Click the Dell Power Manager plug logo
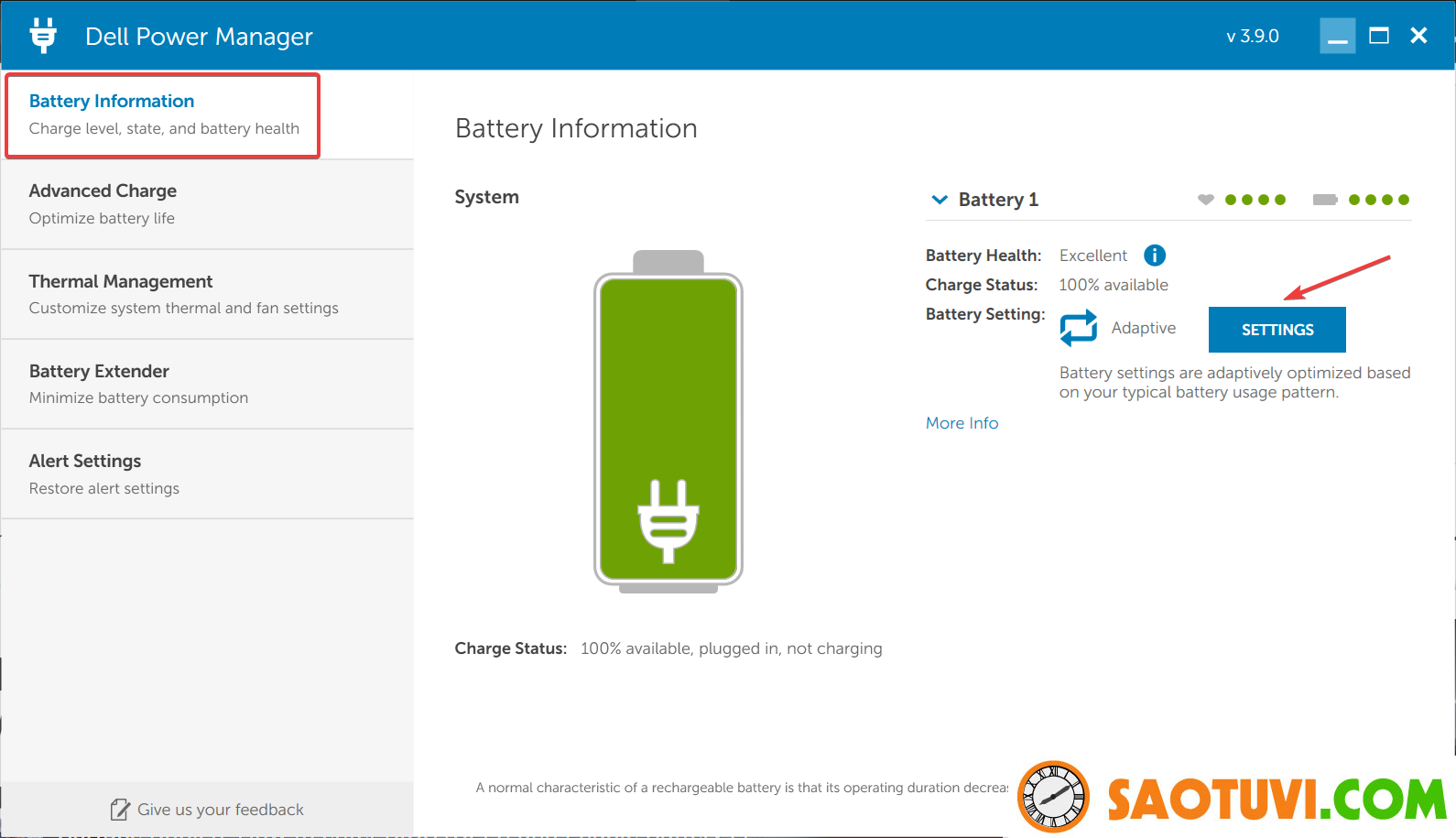 coord(43,36)
